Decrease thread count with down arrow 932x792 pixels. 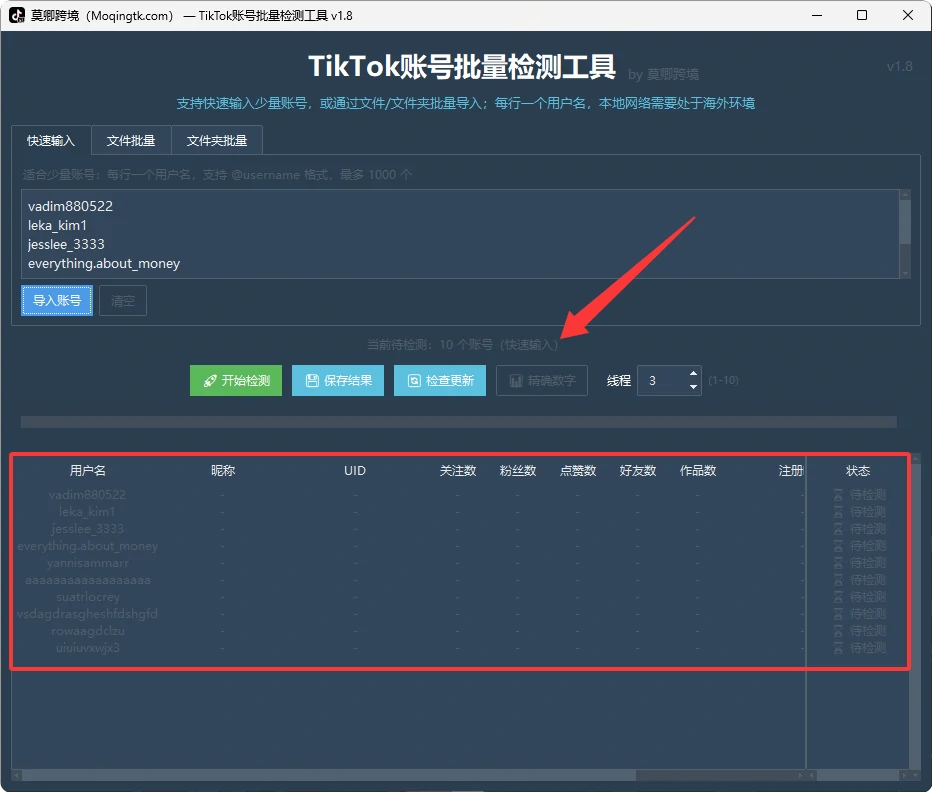point(693,387)
